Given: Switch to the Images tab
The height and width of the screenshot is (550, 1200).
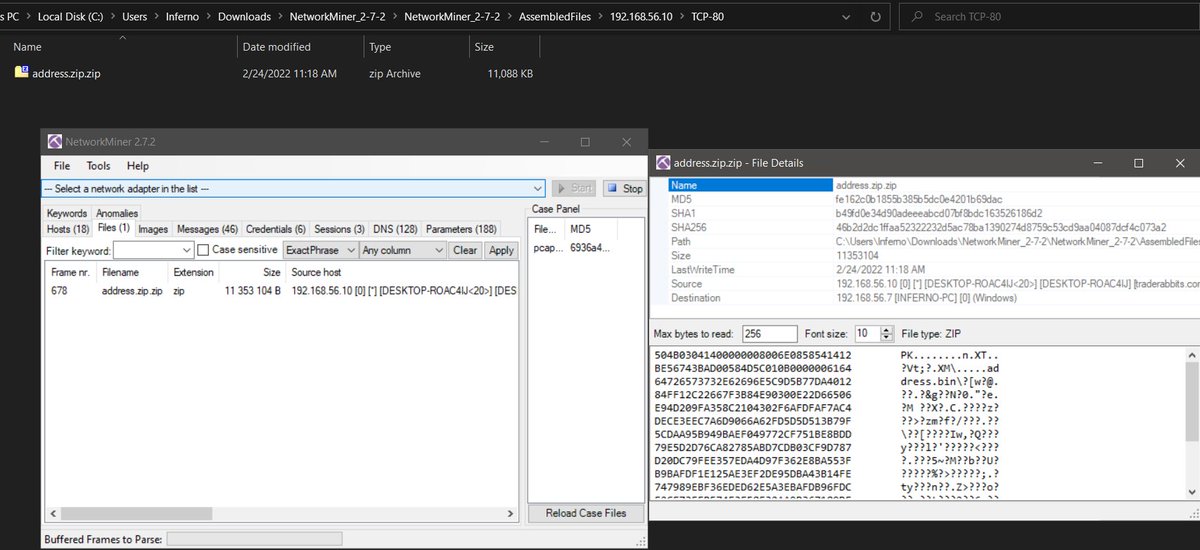Looking at the screenshot, I should pos(153,229).
